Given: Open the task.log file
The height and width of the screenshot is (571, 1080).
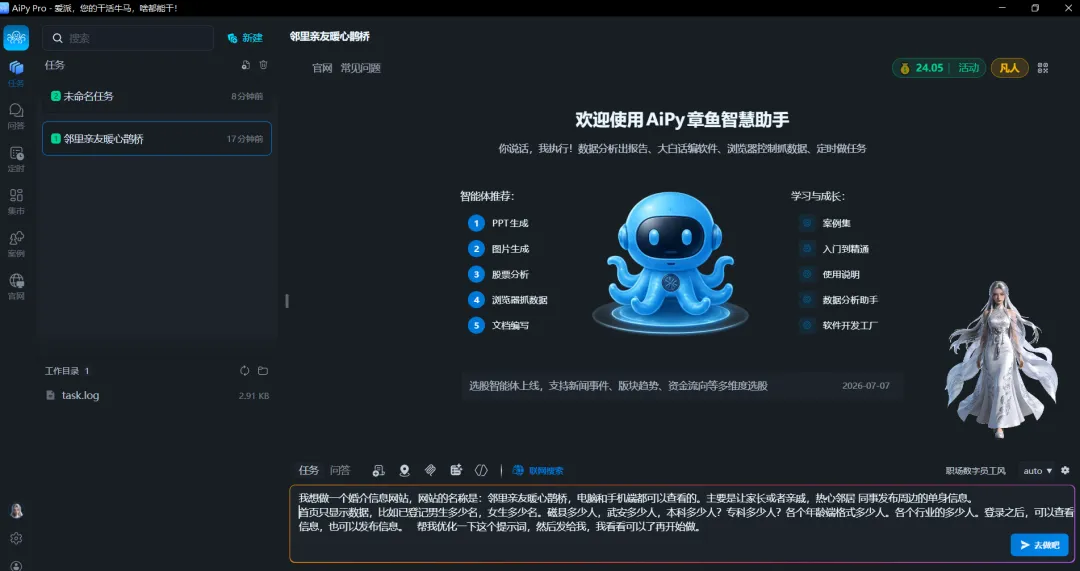Looking at the screenshot, I should click(157, 395).
